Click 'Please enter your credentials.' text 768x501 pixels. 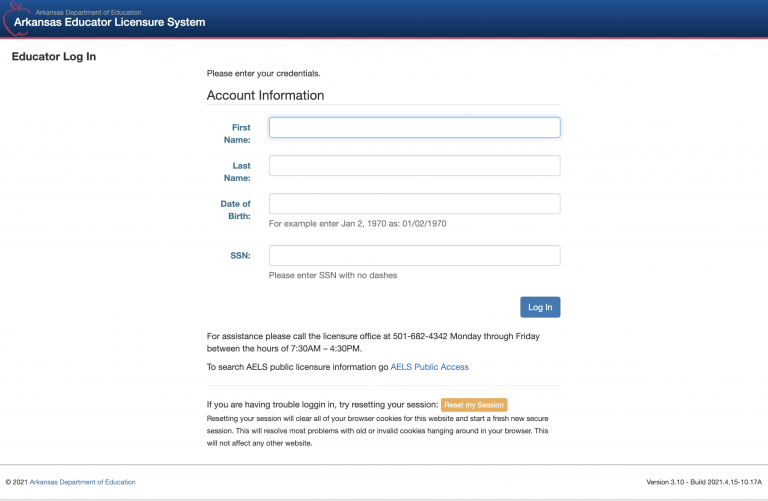(x=264, y=73)
